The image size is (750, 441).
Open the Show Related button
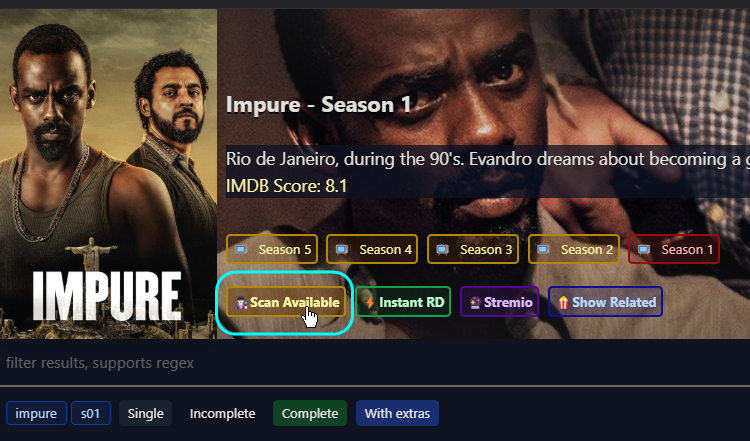pyautogui.click(x=605, y=302)
